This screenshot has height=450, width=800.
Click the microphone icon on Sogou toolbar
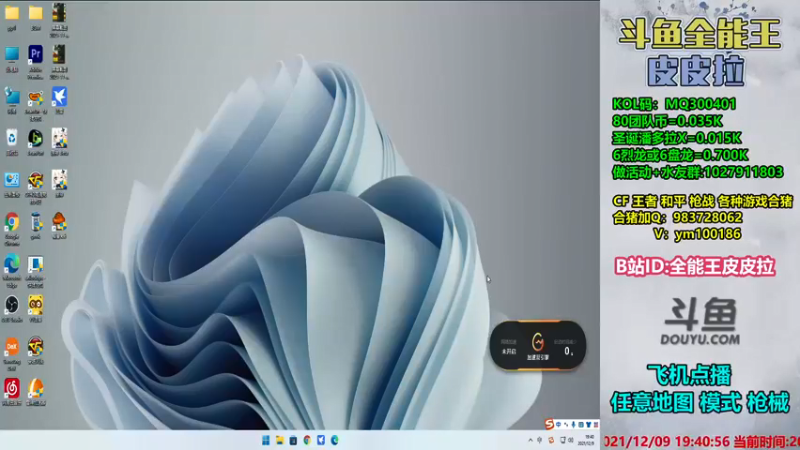[x=573, y=424]
